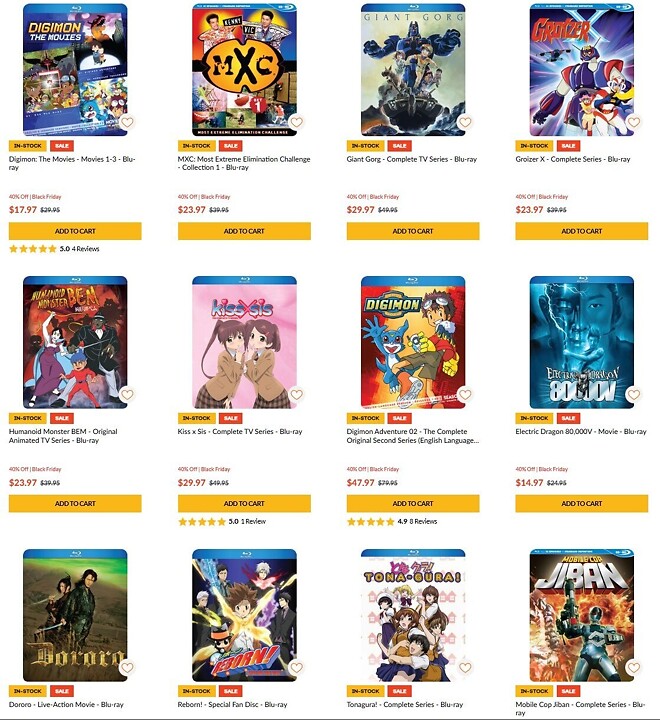Toggle wishlist heart on MXC cover
Viewport: 660px width, 720px height.
tap(297, 122)
